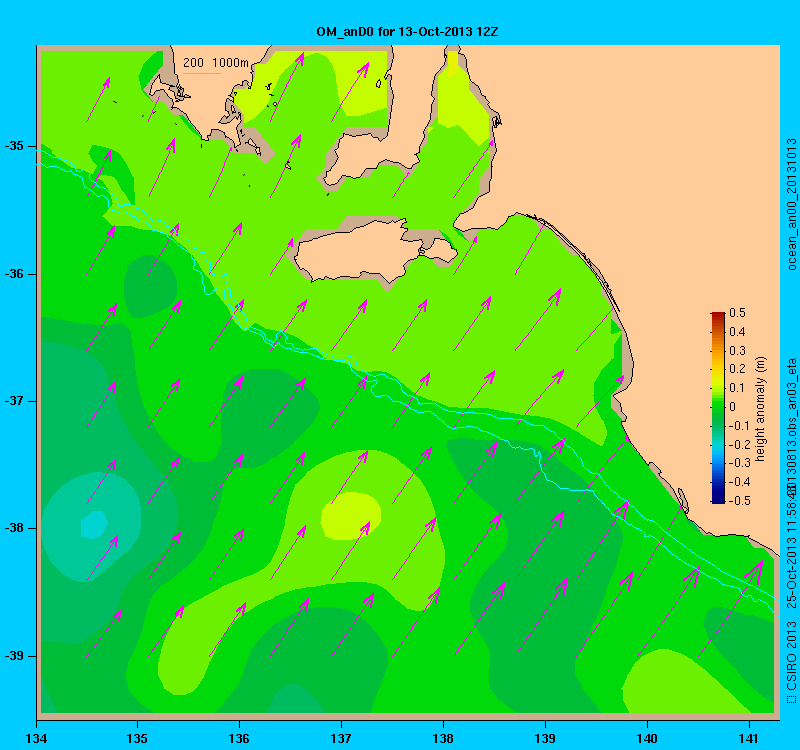Image resolution: width=800 pixels, height=750 pixels.
Task: Click the longitude 139 axis label
Action: (x=545, y=738)
